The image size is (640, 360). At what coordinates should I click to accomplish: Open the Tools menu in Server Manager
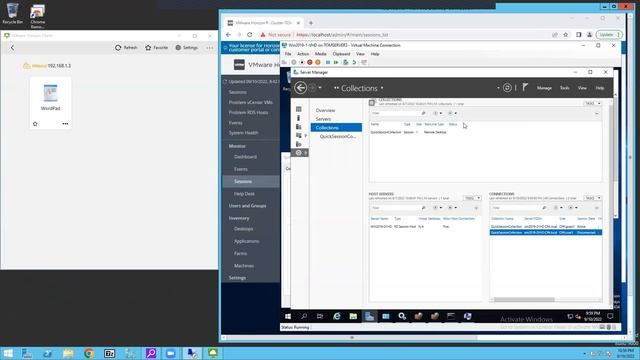pyautogui.click(x=564, y=88)
